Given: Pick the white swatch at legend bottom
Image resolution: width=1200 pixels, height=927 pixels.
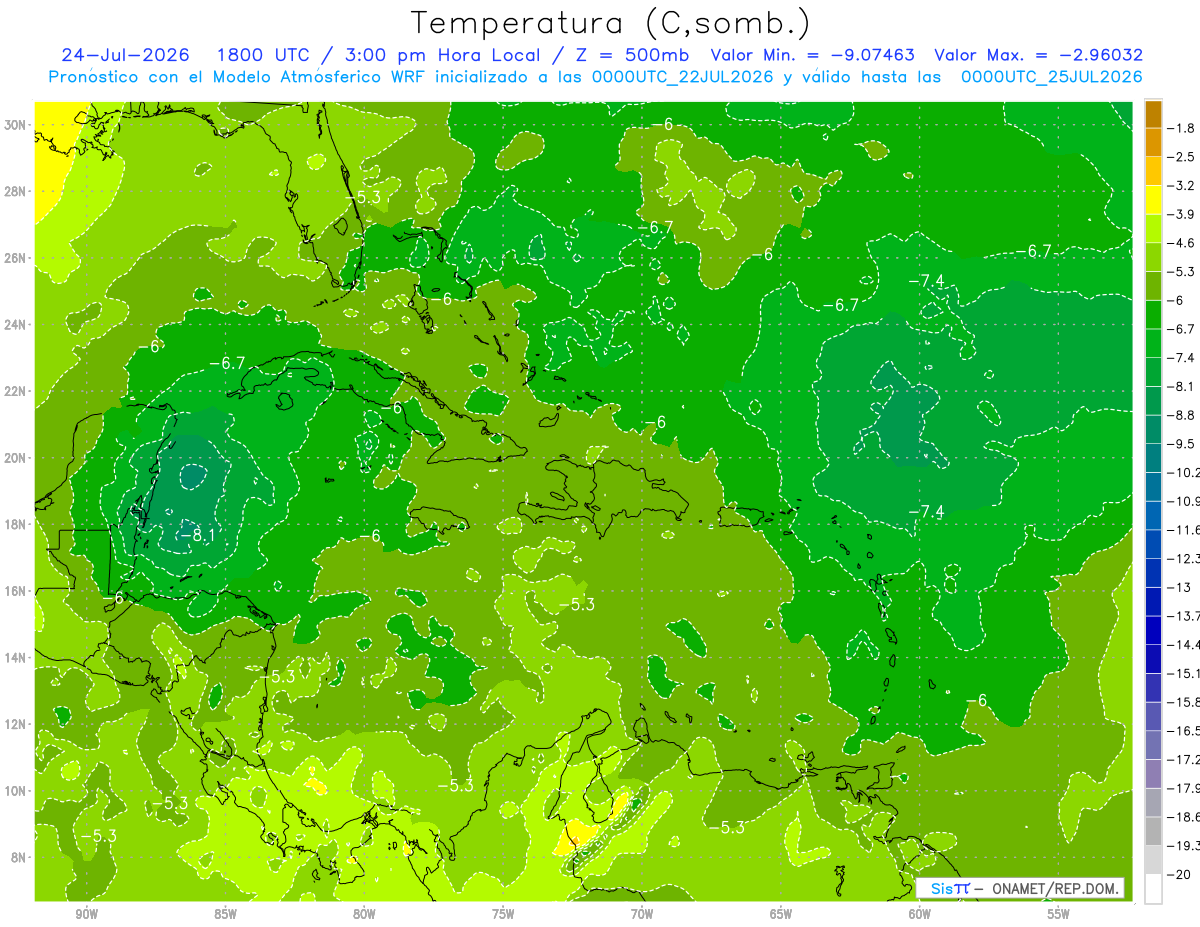Looking at the screenshot, I should pyautogui.click(x=1153, y=888).
